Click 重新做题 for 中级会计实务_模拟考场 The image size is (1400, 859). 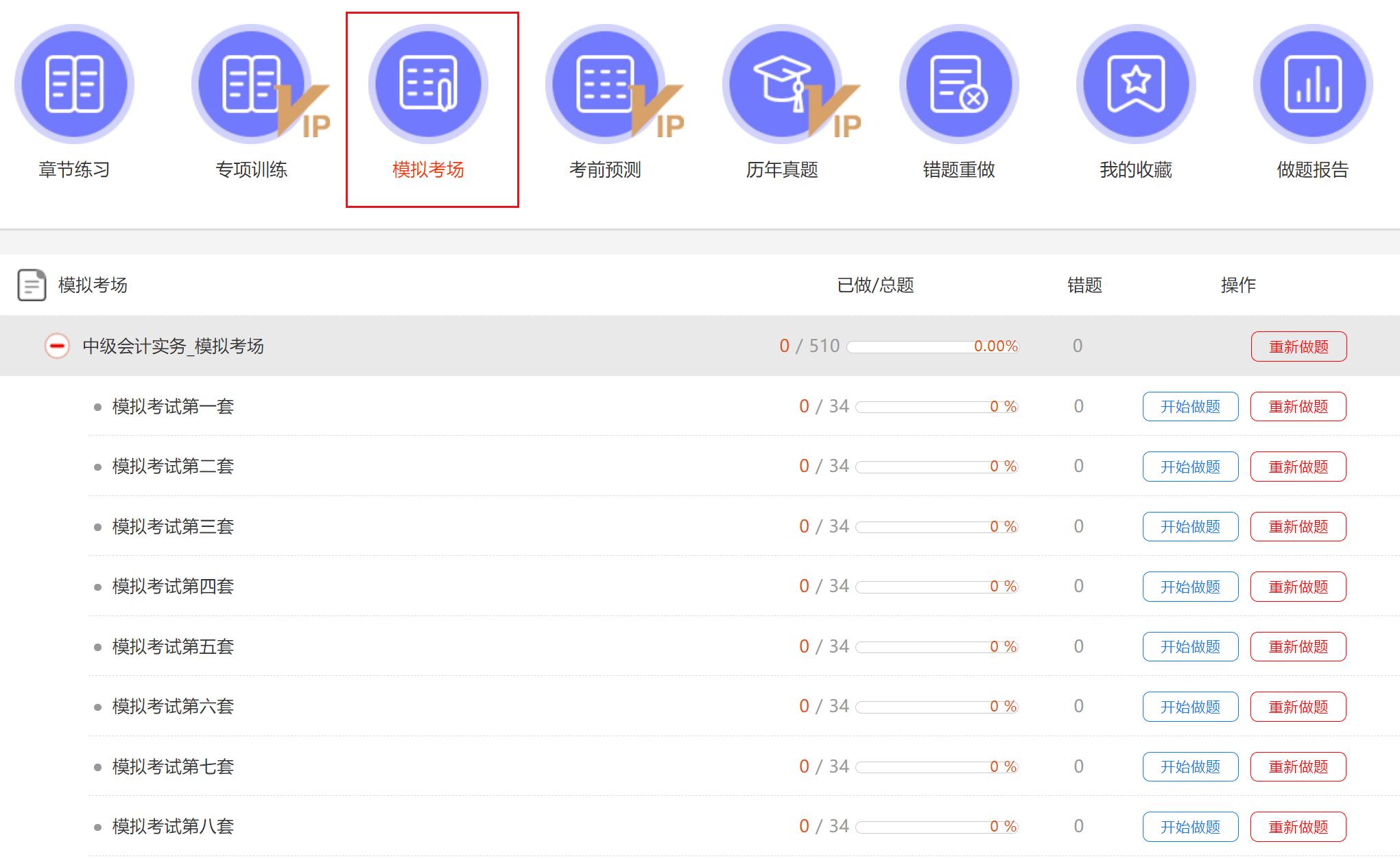pos(1297,346)
